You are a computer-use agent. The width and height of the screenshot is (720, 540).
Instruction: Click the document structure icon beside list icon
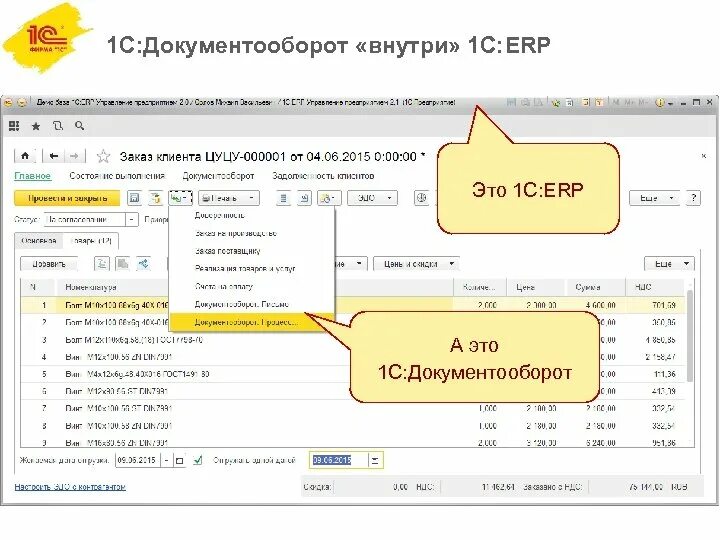point(304,198)
